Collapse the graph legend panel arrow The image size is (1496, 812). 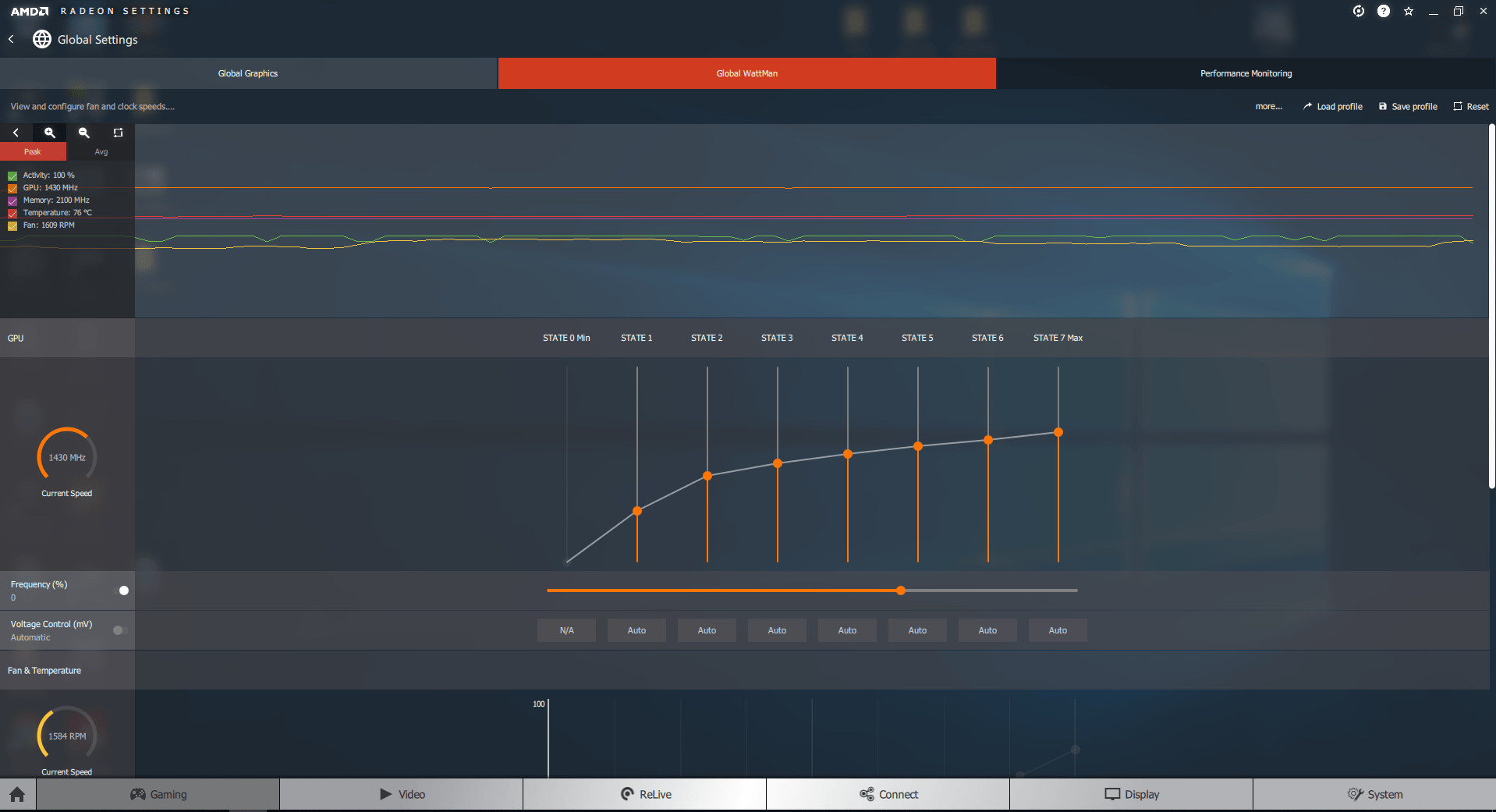click(16, 133)
